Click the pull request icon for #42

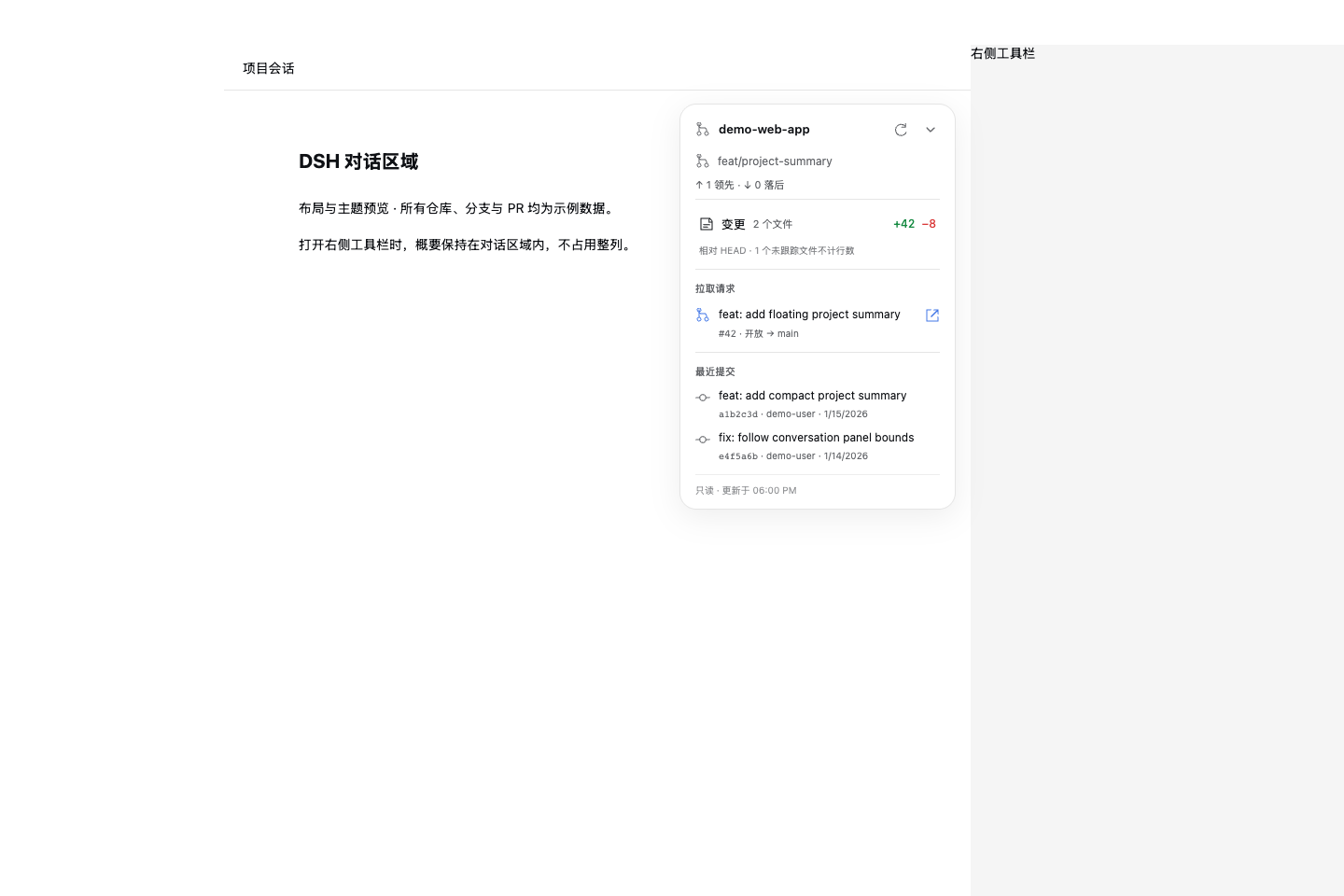click(703, 315)
